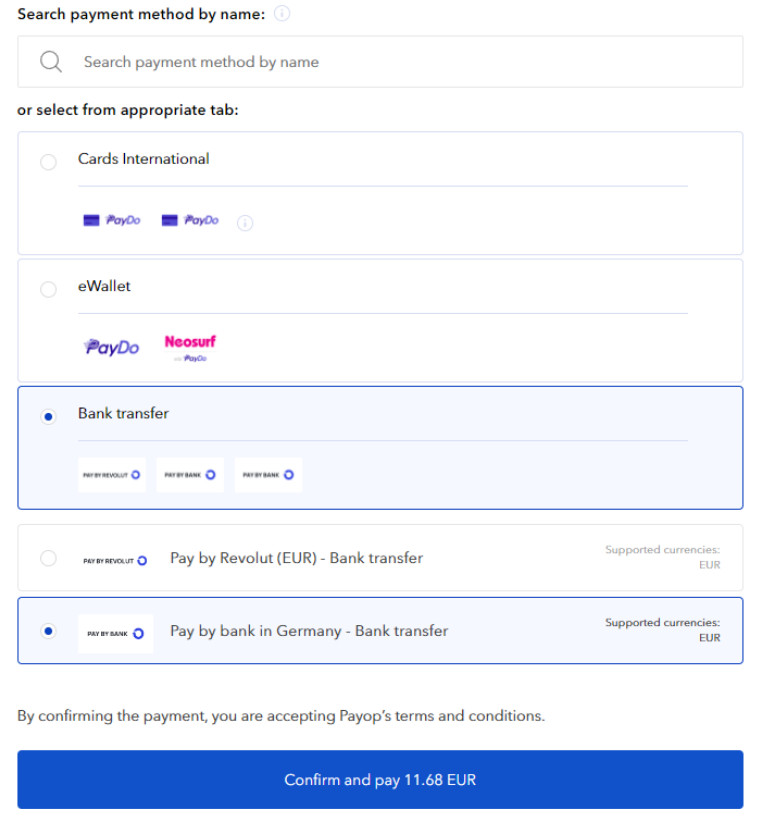Open info icon next to PayDo cards
The height and width of the screenshot is (833, 765).
click(x=245, y=223)
